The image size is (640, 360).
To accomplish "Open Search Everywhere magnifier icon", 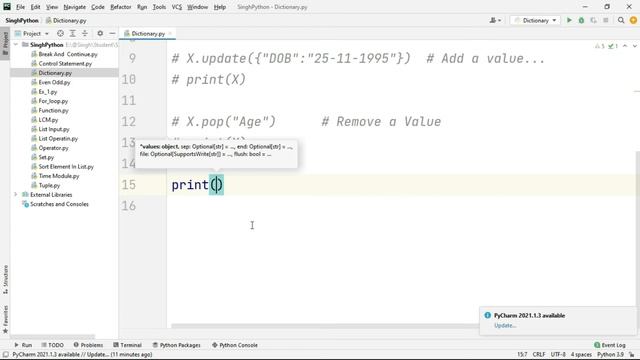I will pos(621,20).
